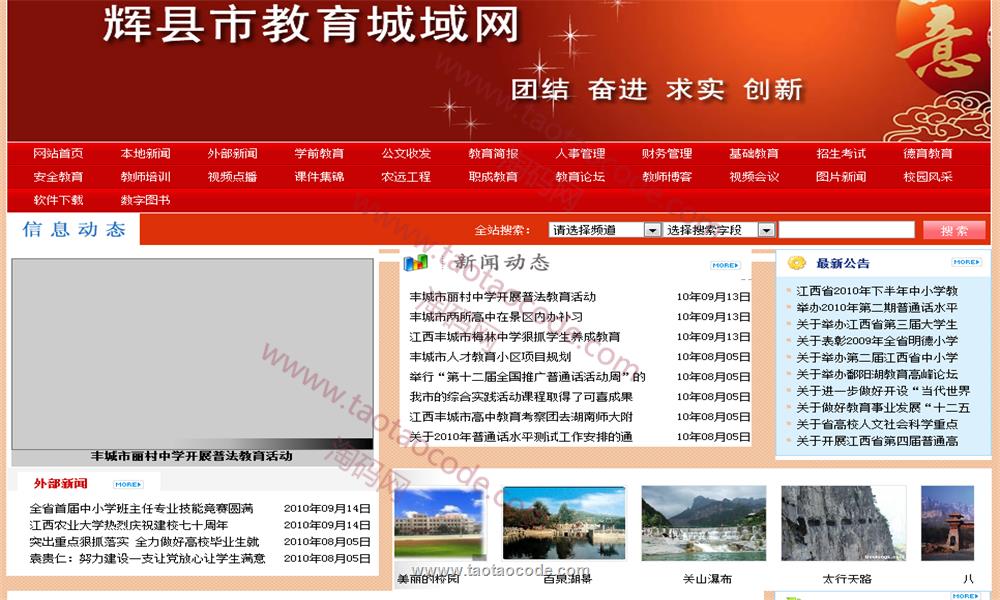The height and width of the screenshot is (600, 1000).
Task: Open the 百泉湖景 lake photo
Action: [x=564, y=524]
